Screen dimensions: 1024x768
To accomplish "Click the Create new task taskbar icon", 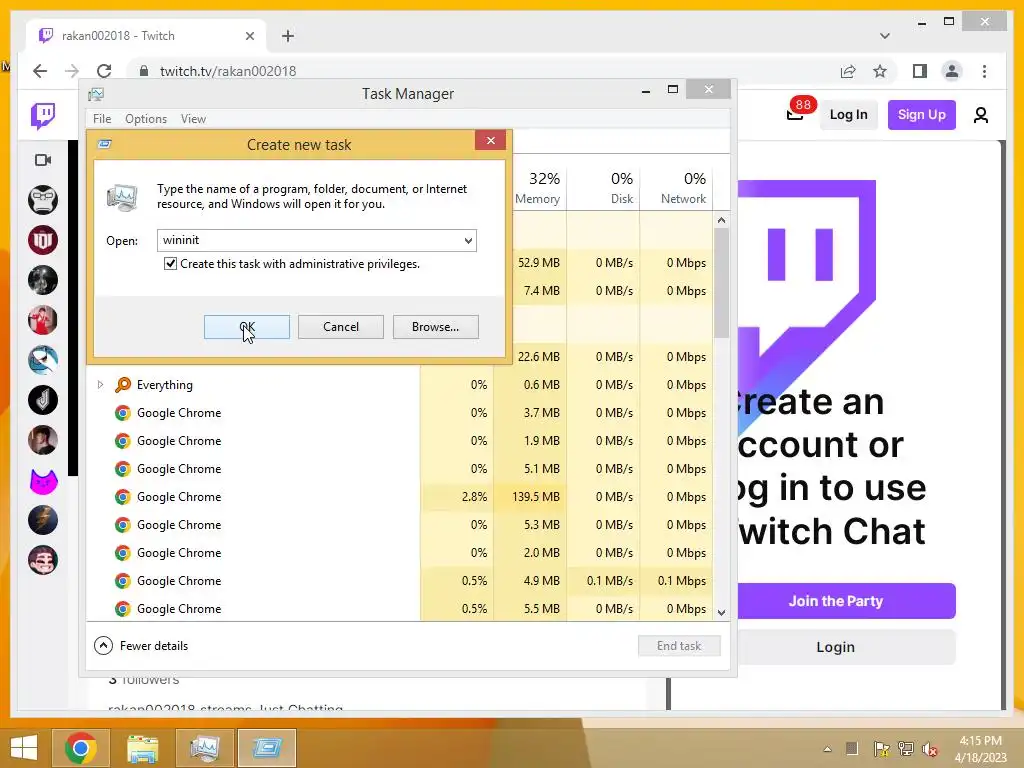I will (x=266, y=748).
